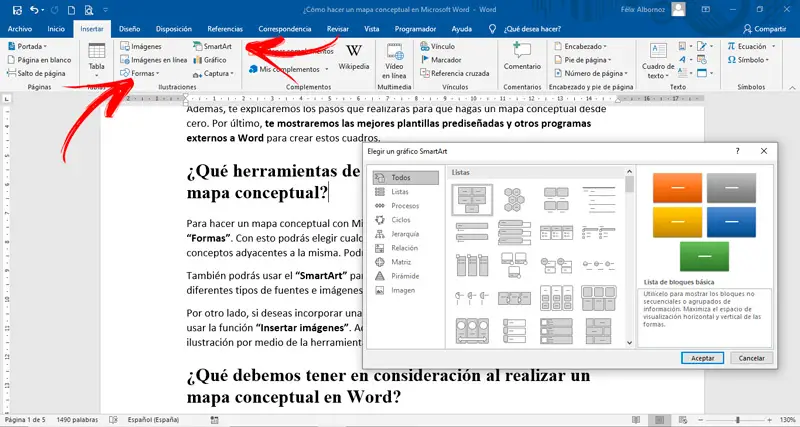Open the Encabezado header dropdown
Screen dimensions: 800x427
pyautogui.click(x=581, y=46)
